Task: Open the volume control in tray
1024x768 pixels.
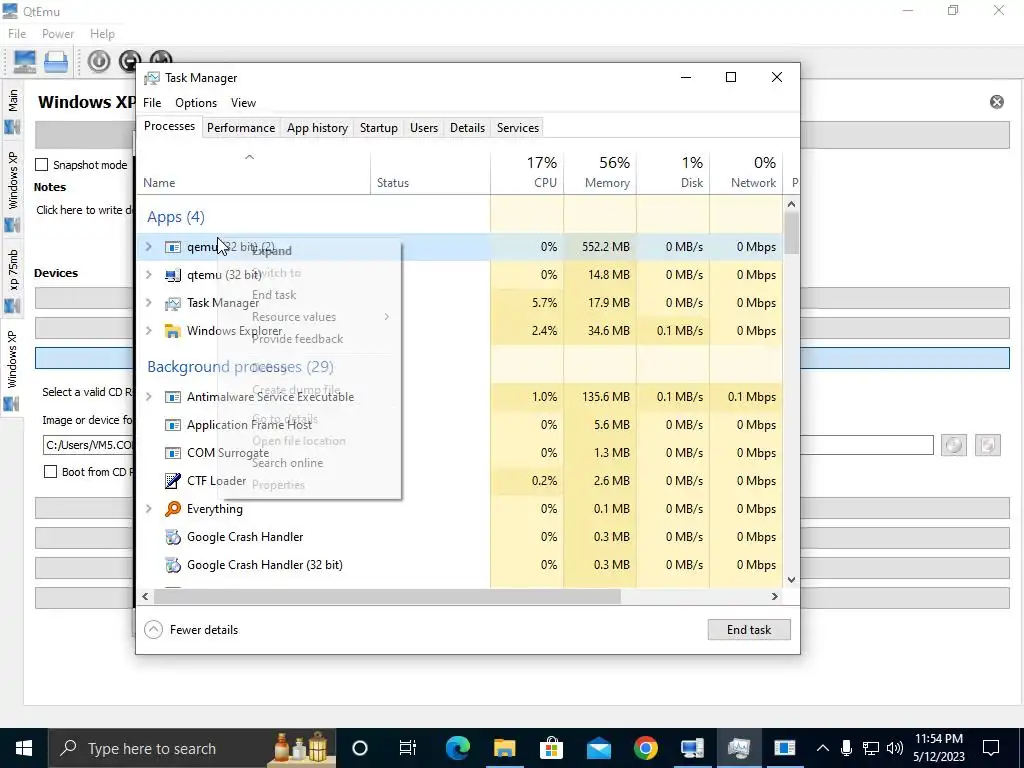Action: 895,748
